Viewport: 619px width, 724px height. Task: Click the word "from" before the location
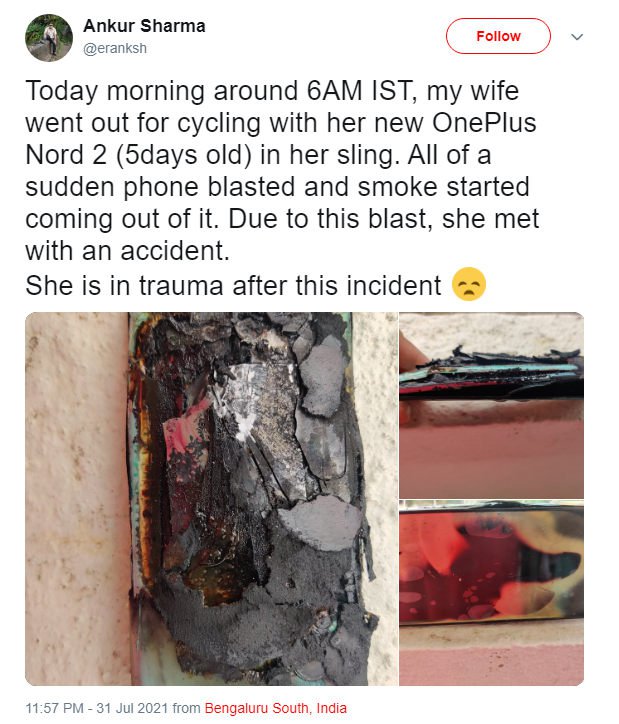pos(186,708)
